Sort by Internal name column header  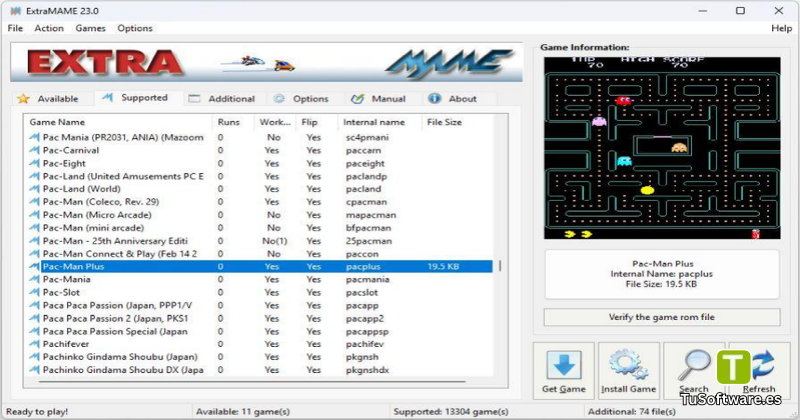[x=379, y=122]
